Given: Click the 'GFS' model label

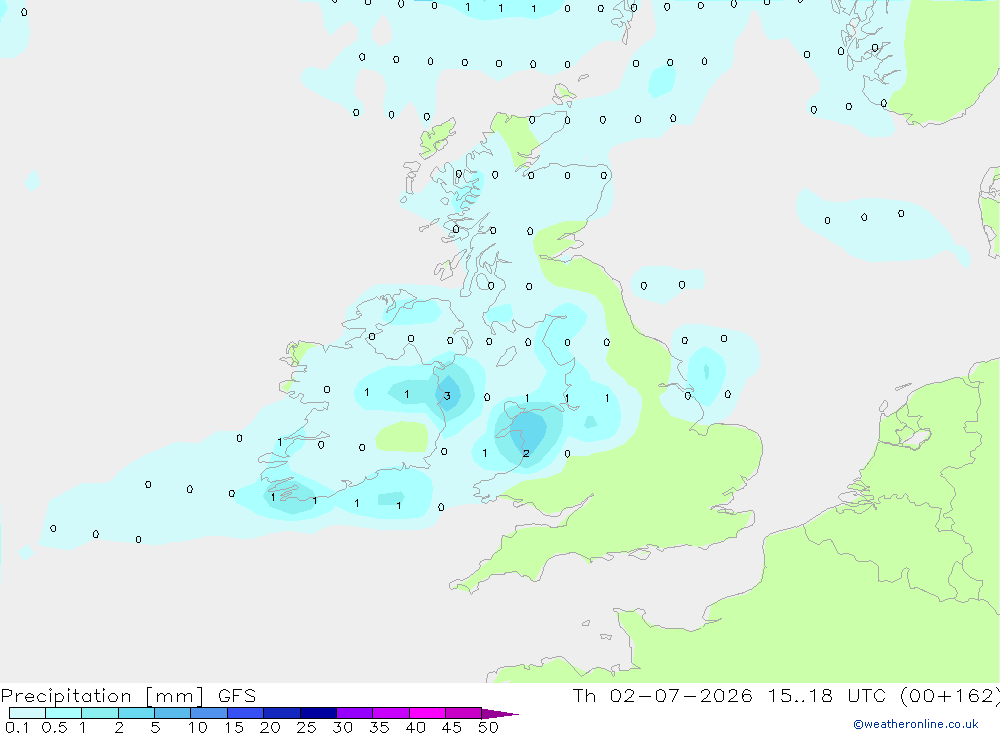Looking at the screenshot, I should (x=237, y=696).
